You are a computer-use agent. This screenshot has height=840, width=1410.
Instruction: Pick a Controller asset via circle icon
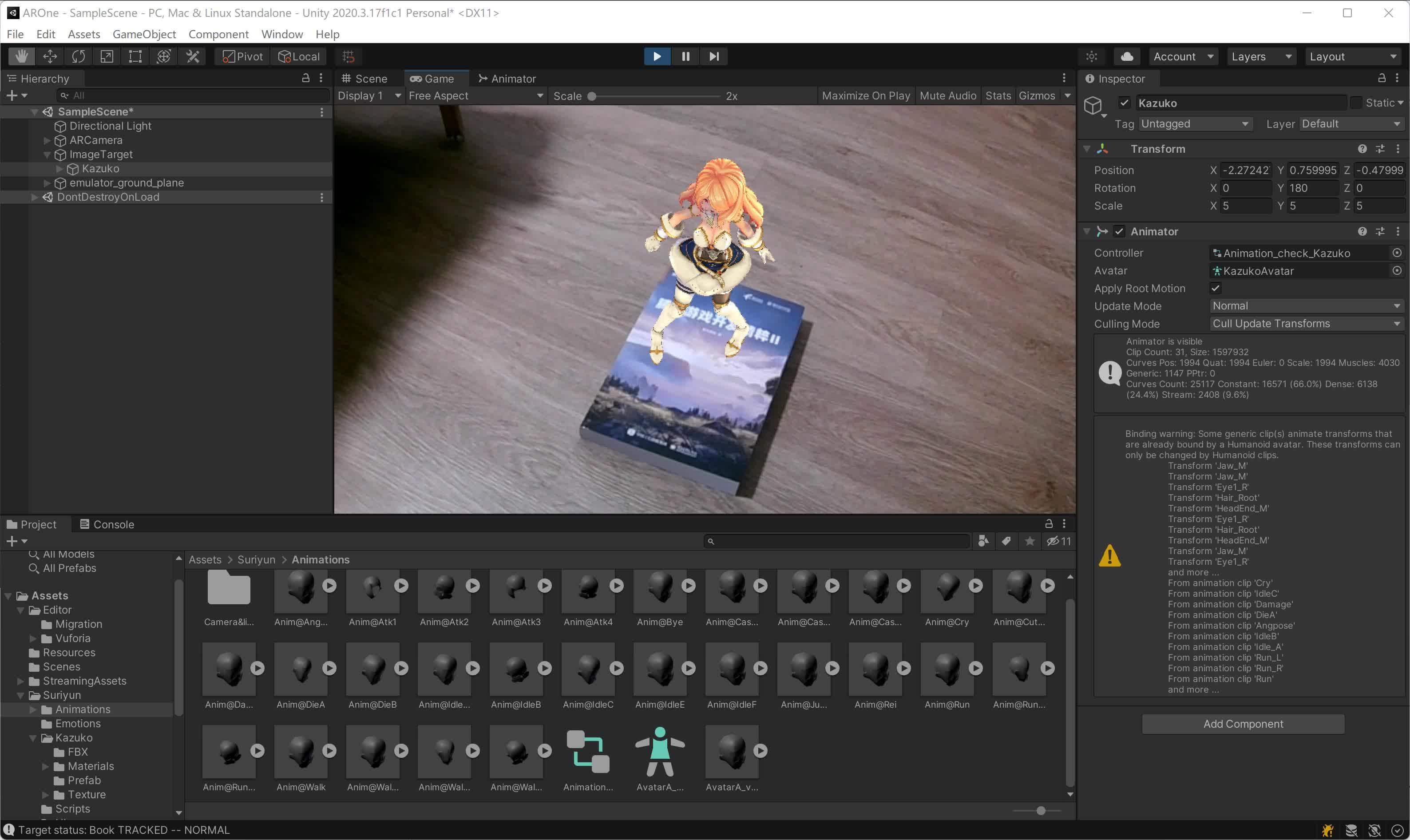[x=1396, y=253]
